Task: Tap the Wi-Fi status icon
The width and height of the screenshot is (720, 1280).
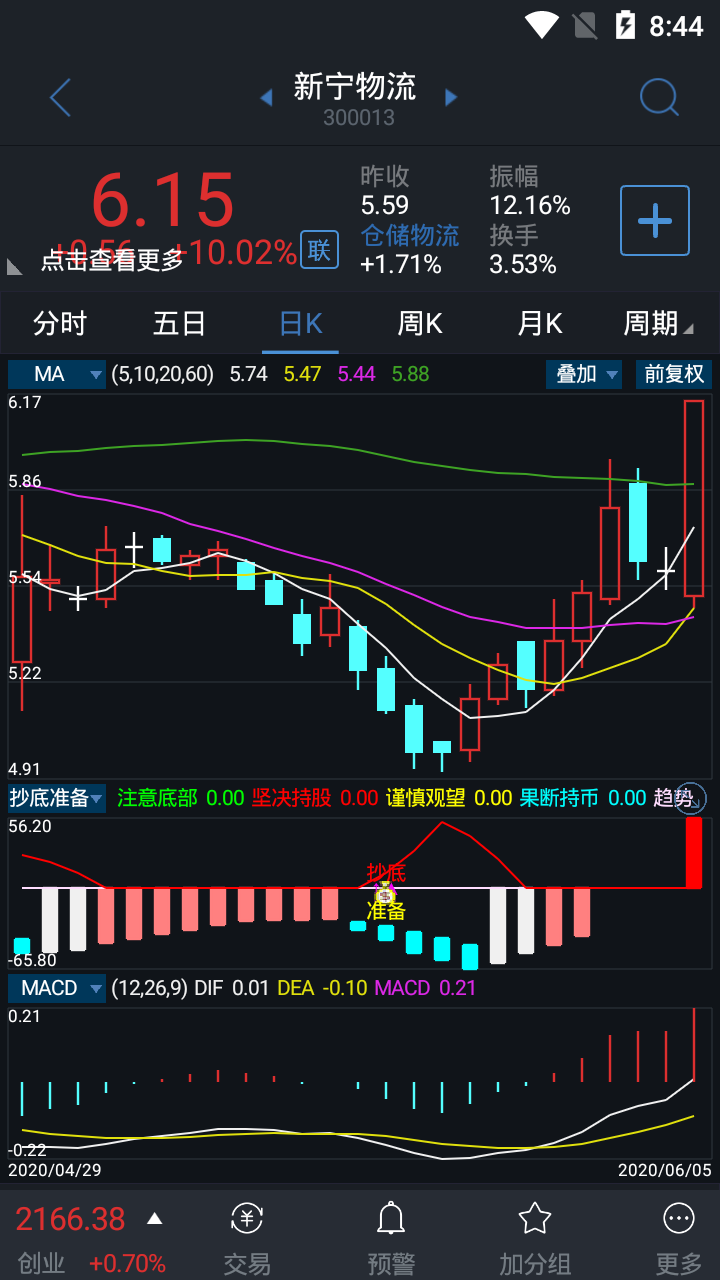Action: click(x=541, y=25)
